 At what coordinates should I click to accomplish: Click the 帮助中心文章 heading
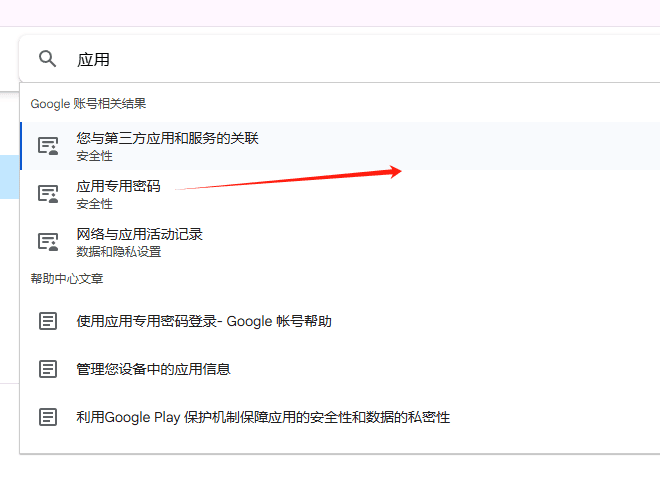[67, 279]
